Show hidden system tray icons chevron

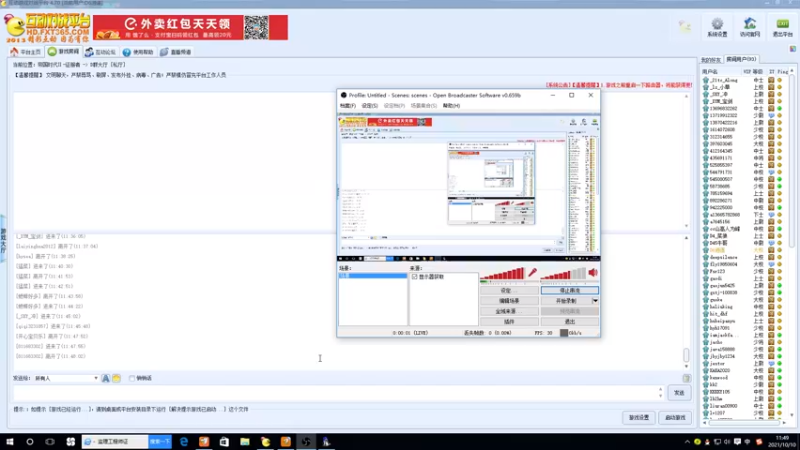click(x=687, y=442)
